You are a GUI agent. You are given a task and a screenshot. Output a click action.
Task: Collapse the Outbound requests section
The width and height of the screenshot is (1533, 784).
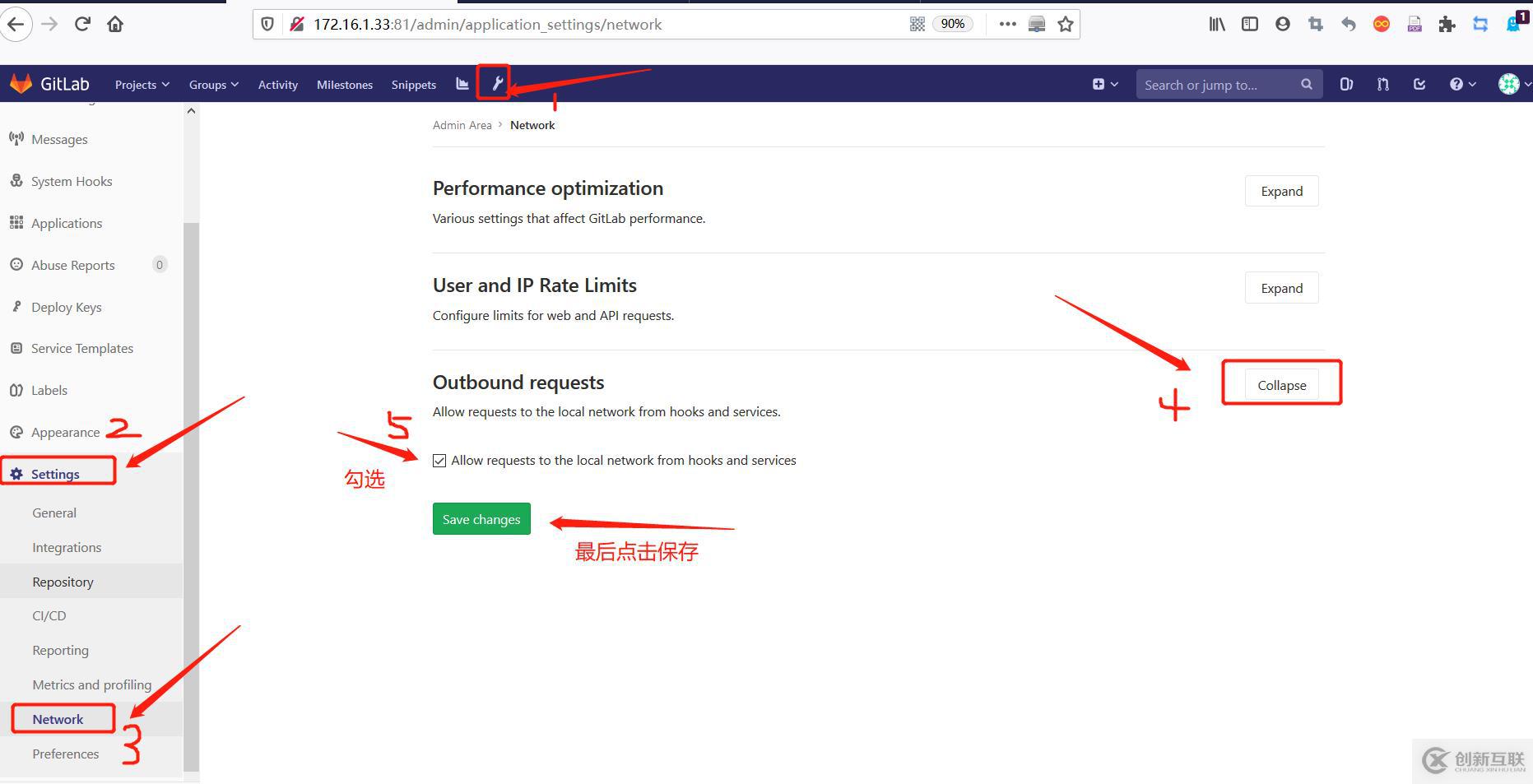pos(1281,385)
